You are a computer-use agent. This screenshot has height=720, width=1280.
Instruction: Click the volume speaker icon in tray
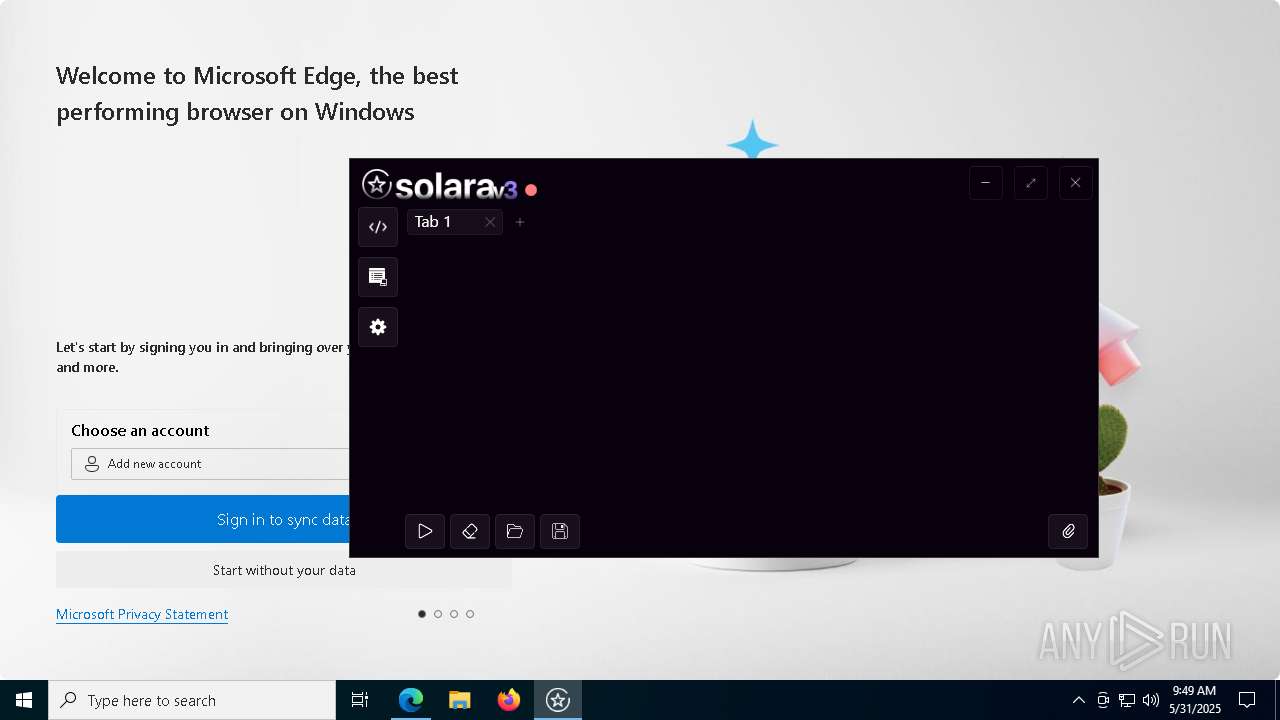(x=1151, y=700)
